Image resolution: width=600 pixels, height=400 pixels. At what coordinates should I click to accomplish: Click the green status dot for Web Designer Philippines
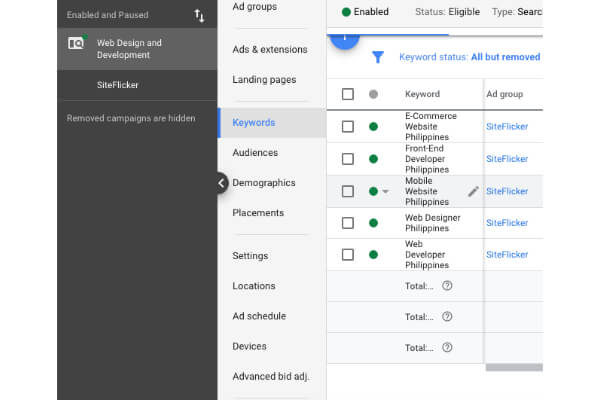pyautogui.click(x=373, y=223)
